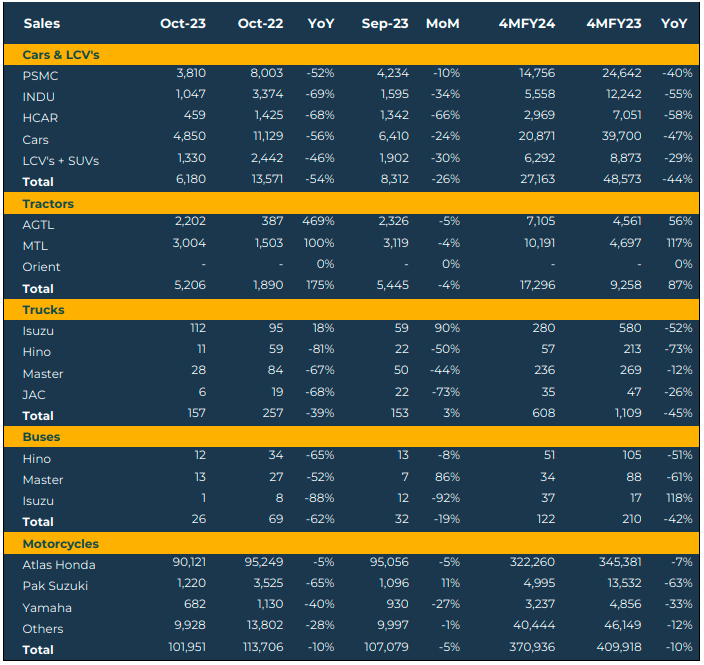This screenshot has width=704, height=665.
Task: Select the Oct-22 column header
Action: pyautogui.click(x=260, y=23)
